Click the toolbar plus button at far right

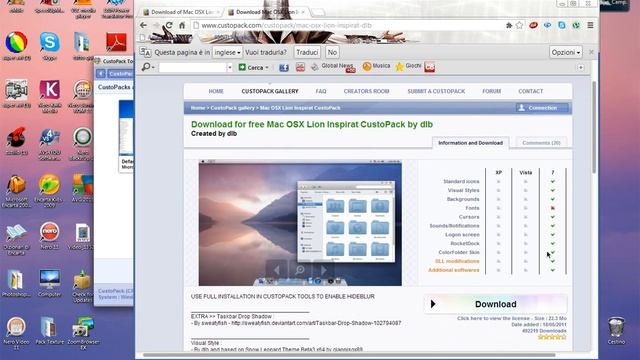click(580, 67)
